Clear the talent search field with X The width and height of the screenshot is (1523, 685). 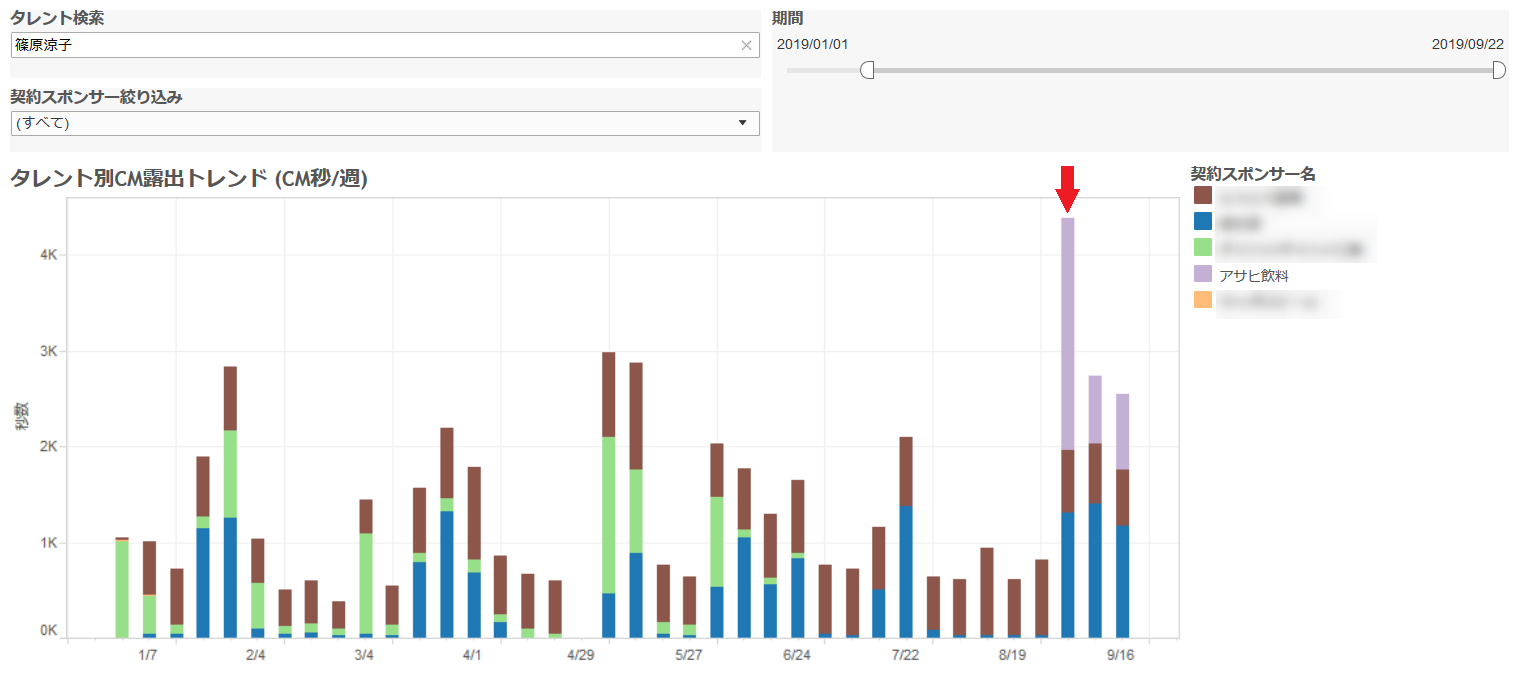pos(746,45)
